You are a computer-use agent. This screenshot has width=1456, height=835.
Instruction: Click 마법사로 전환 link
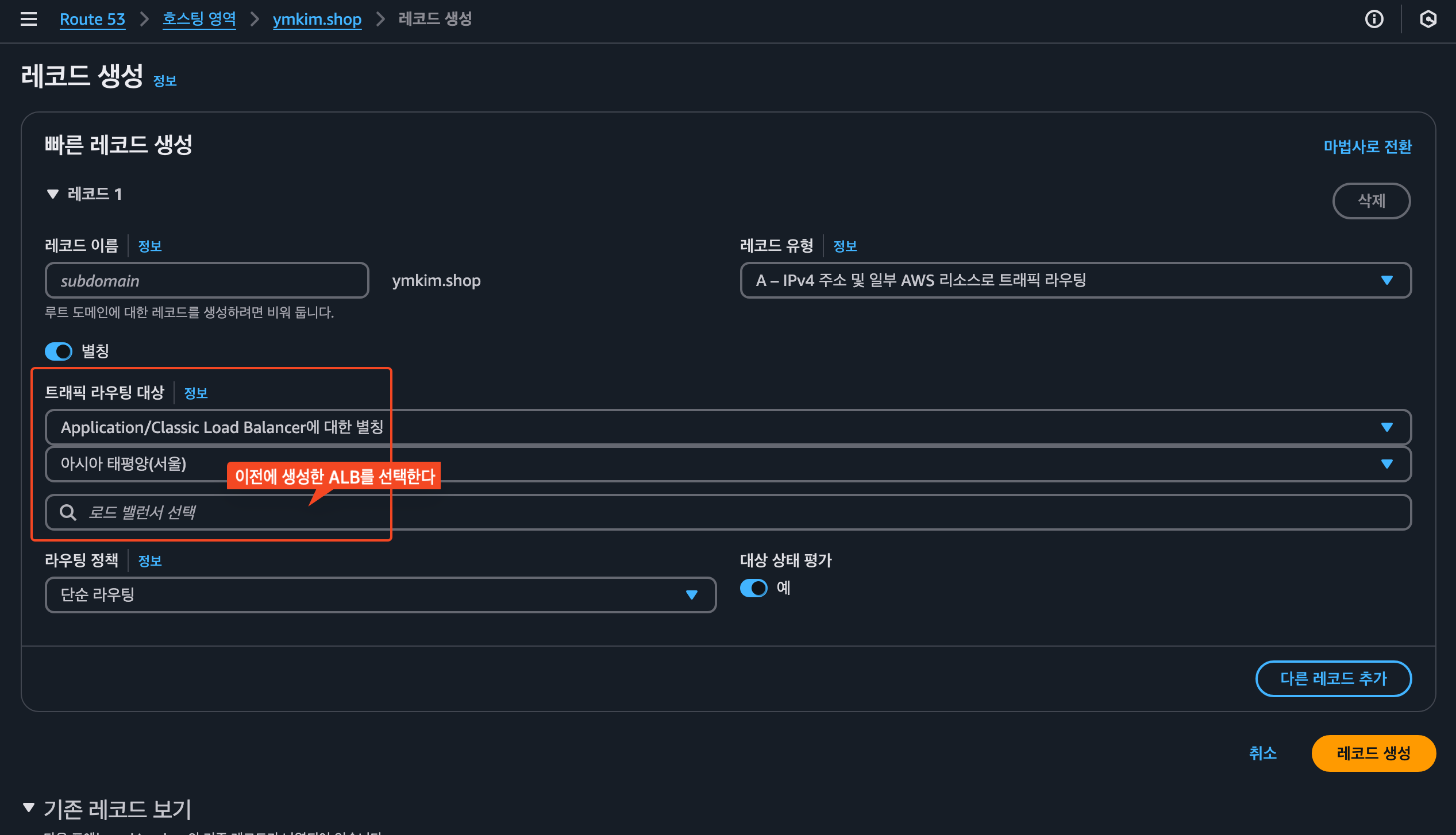1367,146
